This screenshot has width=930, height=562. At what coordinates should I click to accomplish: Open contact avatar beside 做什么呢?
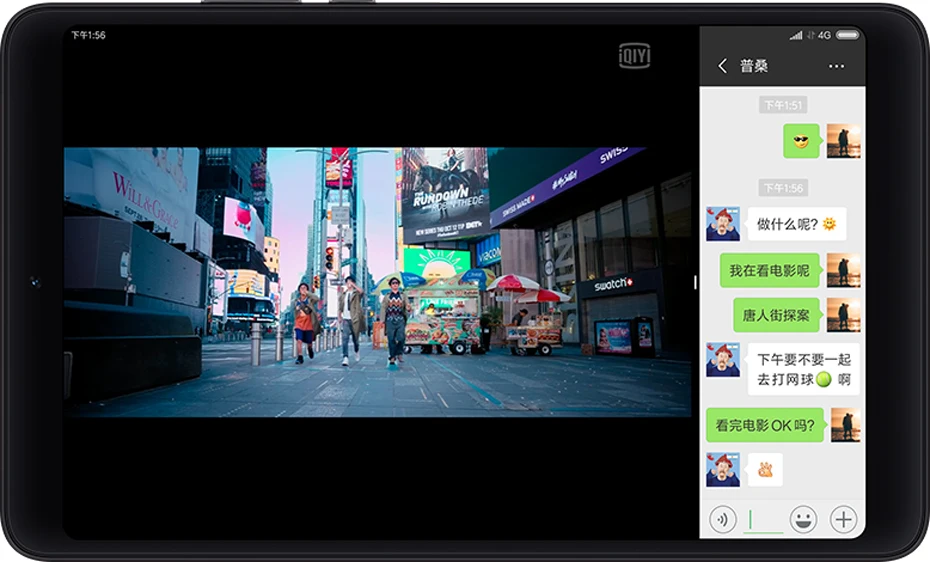[x=723, y=224]
